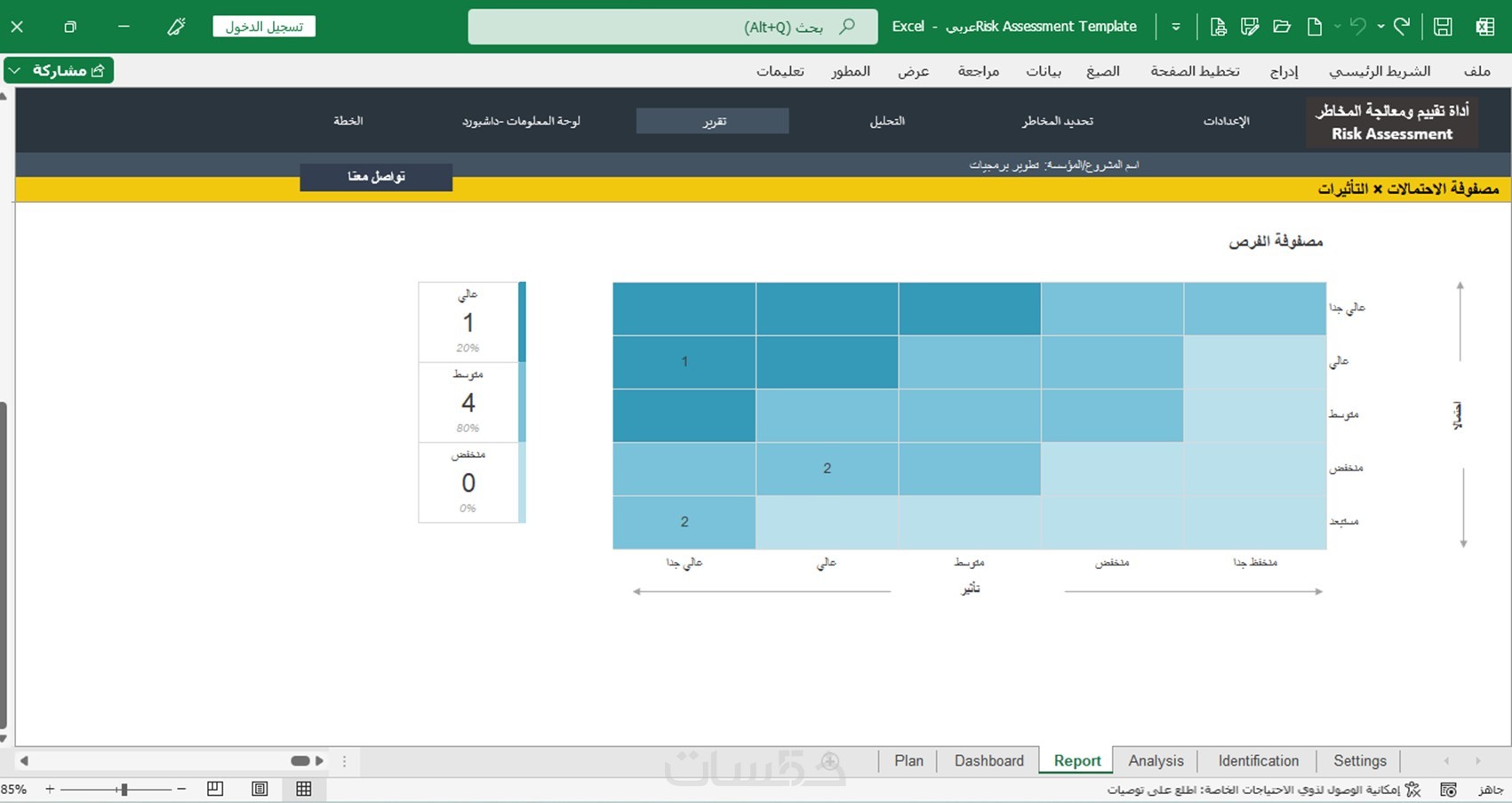The image size is (1512, 803).
Task: Open the عرض view ribbon tab
Action: 914,71
